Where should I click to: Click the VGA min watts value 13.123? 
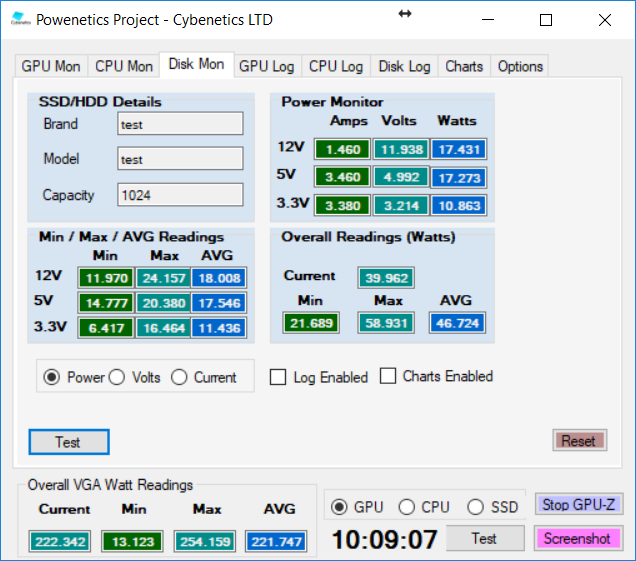coord(132,541)
